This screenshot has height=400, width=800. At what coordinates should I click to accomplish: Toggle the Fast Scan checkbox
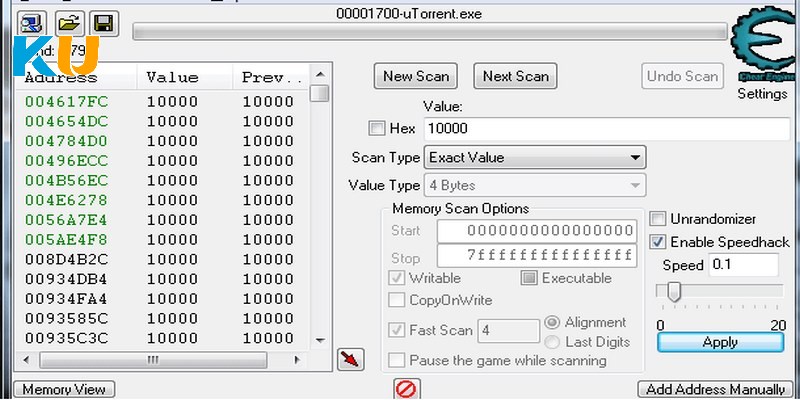[x=396, y=330]
